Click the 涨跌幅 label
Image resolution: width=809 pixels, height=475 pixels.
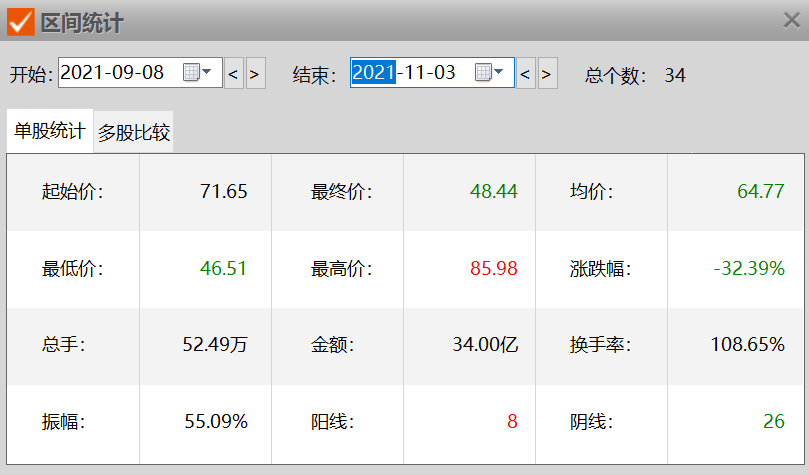[x=601, y=268]
